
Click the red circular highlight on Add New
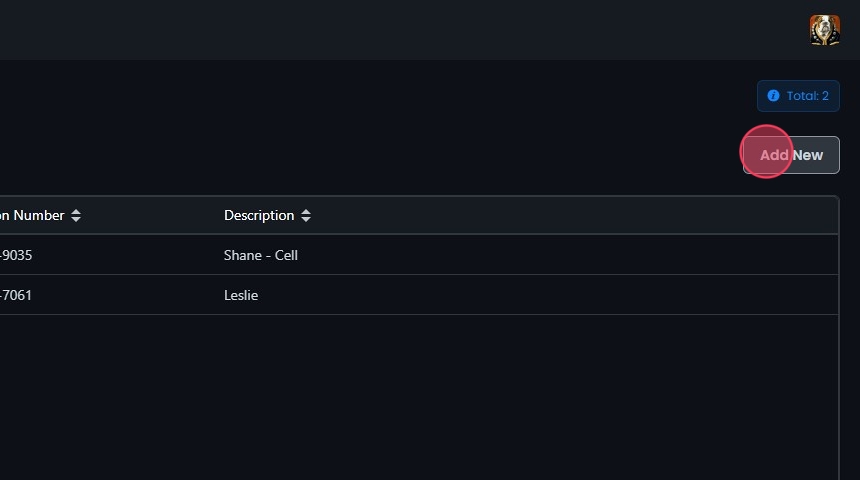click(x=766, y=152)
